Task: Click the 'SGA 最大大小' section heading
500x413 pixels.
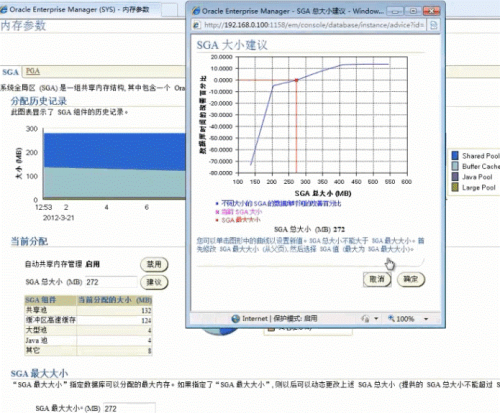Action: click(x=39, y=373)
